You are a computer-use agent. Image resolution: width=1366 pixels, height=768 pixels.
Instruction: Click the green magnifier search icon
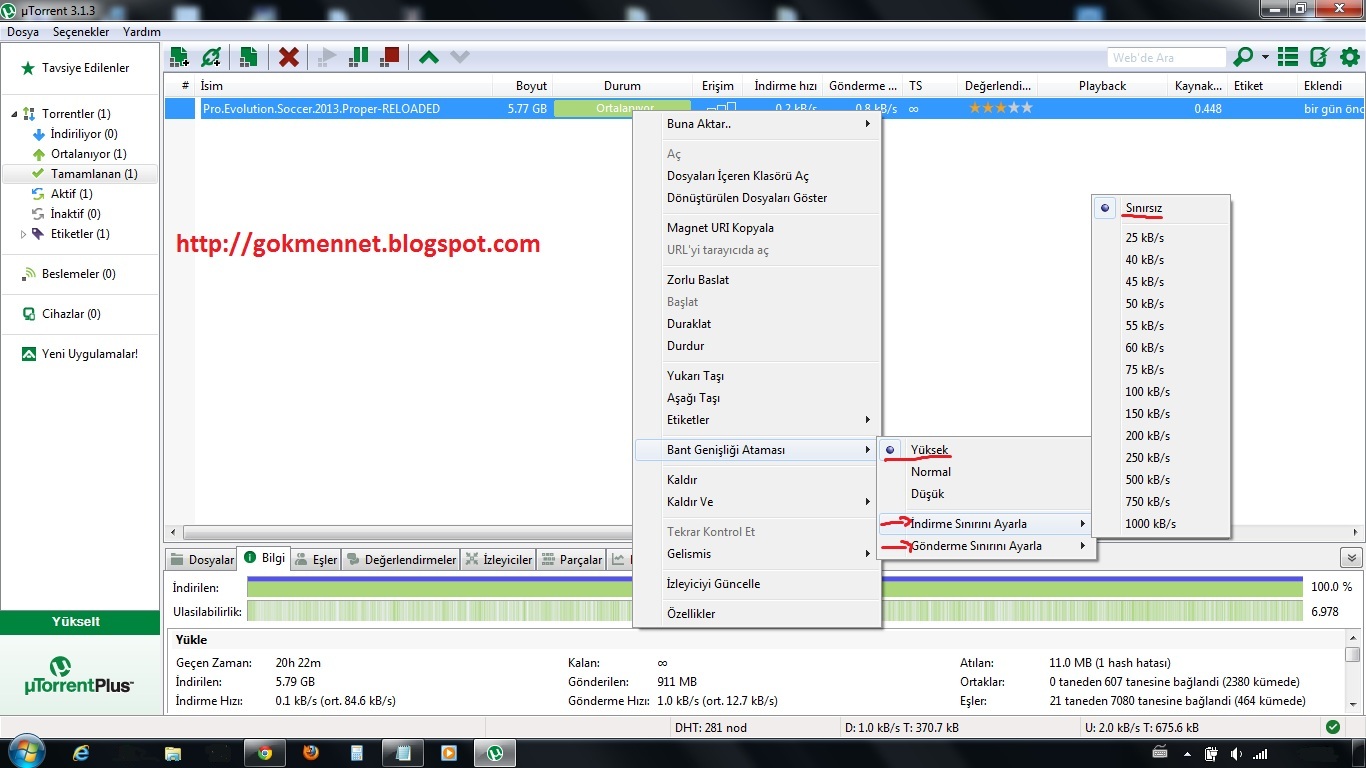[x=1244, y=57]
